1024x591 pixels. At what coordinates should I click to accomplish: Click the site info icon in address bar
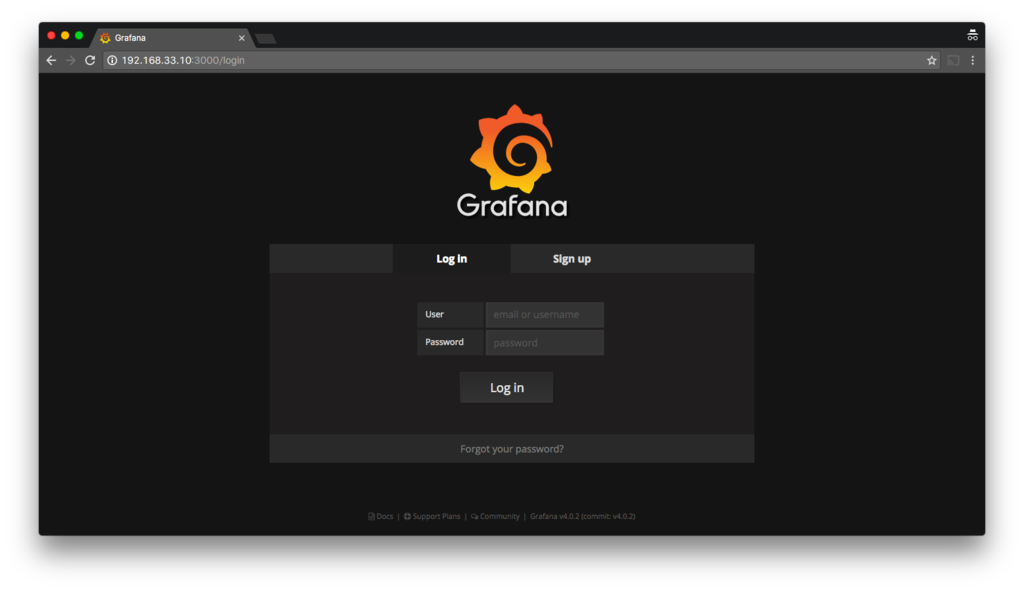(x=112, y=60)
